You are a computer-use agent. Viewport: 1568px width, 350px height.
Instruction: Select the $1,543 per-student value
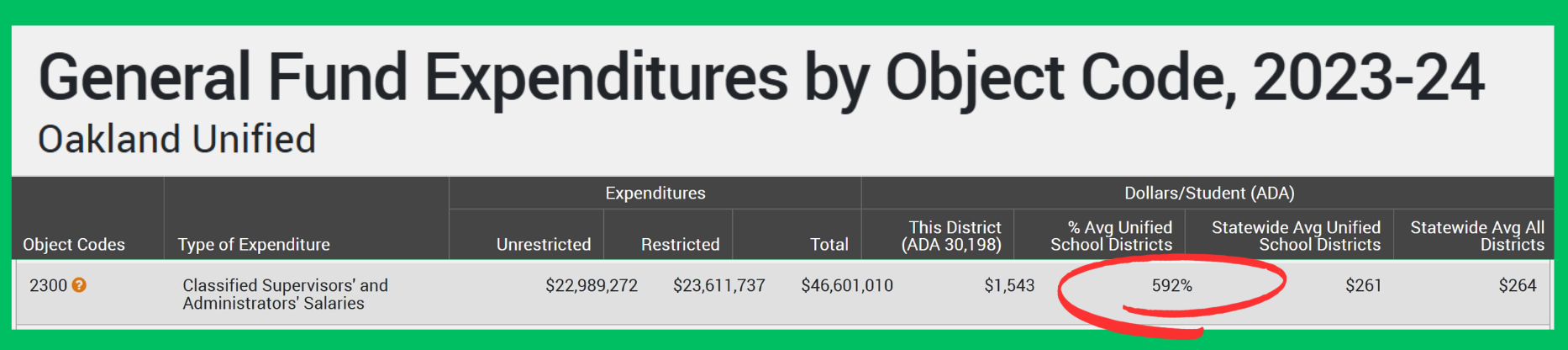click(1009, 285)
